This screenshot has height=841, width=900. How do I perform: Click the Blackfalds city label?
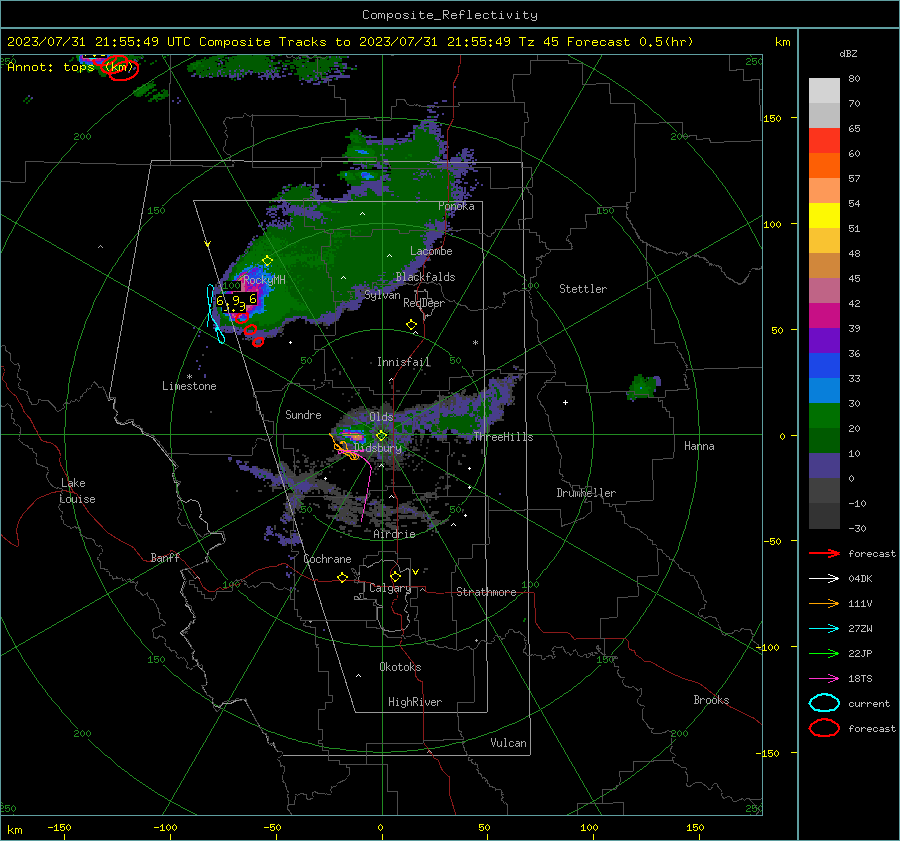(x=425, y=277)
